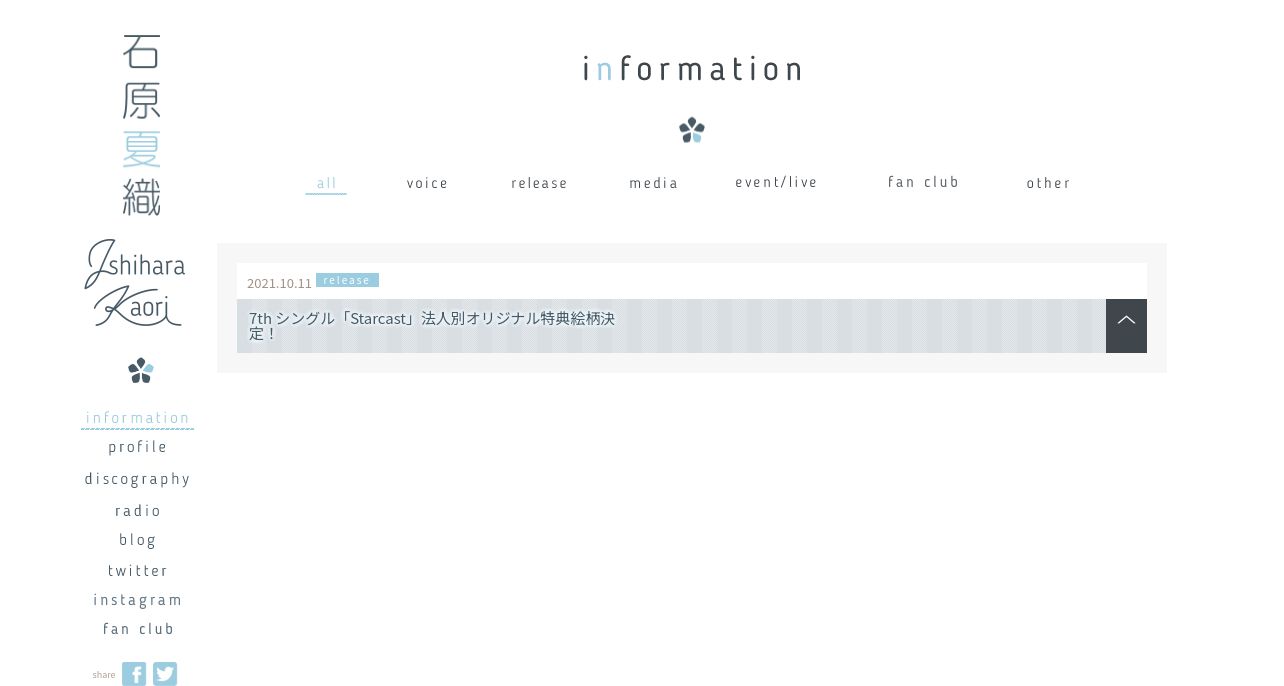Screen dimensions: 1284x686
Task: Open the Ishihara Kaori kanji logo
Action: pyautogui.click(x=141, y=125)
